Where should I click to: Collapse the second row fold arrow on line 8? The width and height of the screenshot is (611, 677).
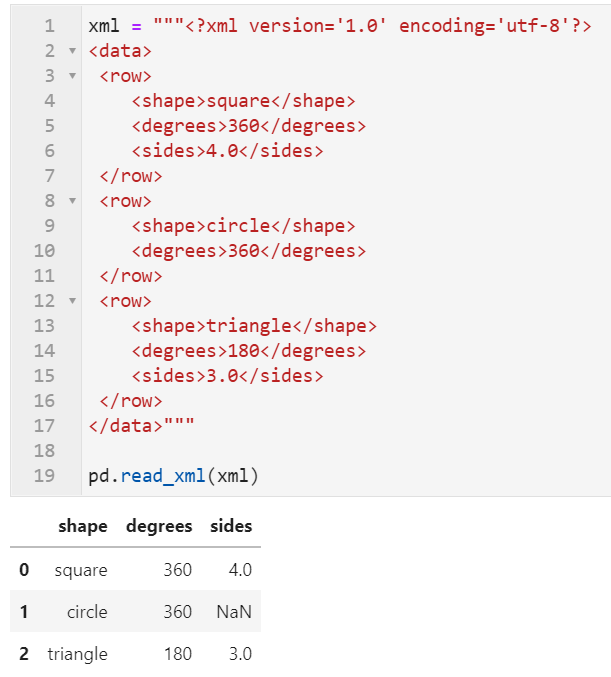click(73, 201)
